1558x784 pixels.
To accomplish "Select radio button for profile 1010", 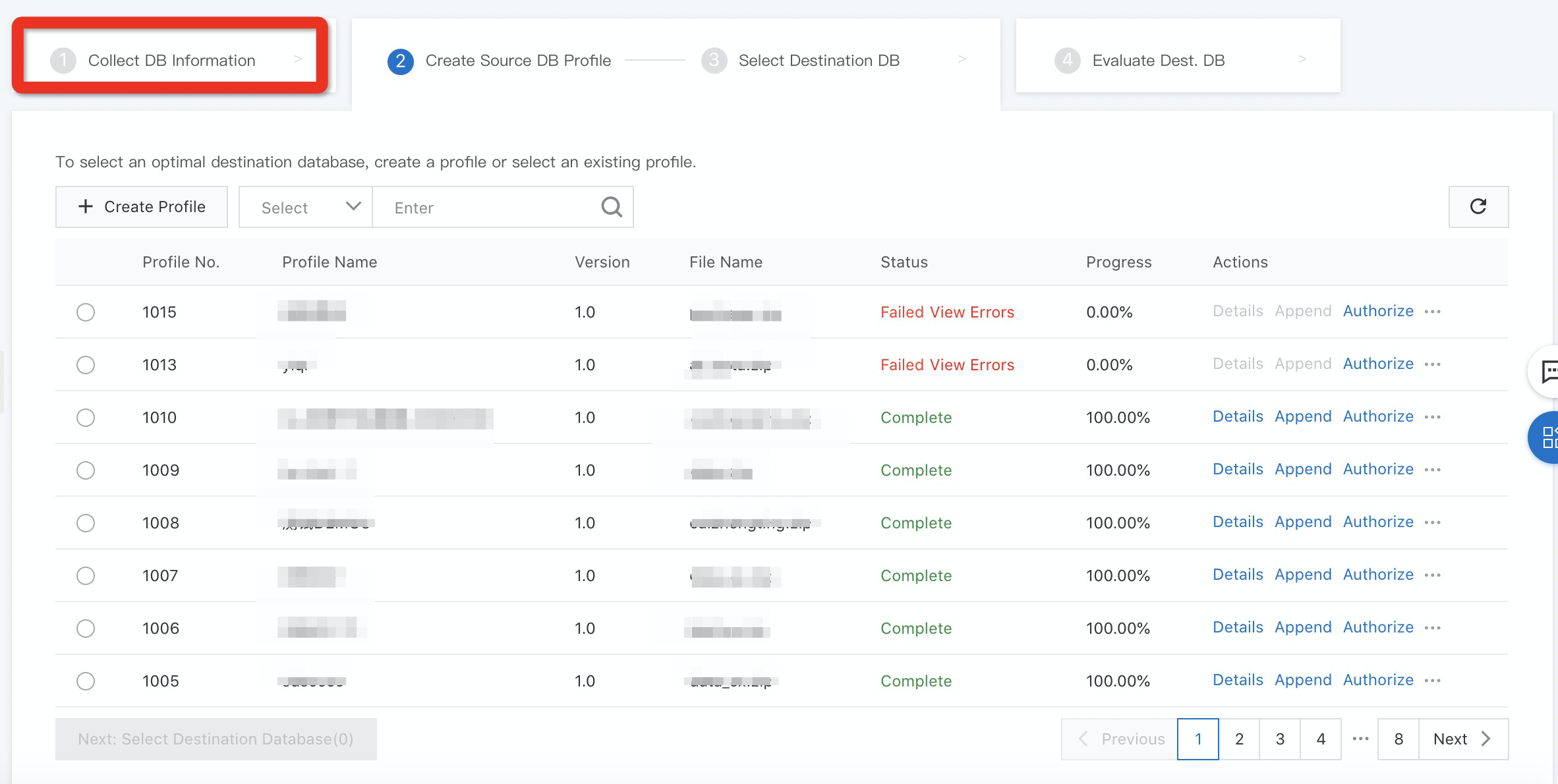I will pos(86,418).
